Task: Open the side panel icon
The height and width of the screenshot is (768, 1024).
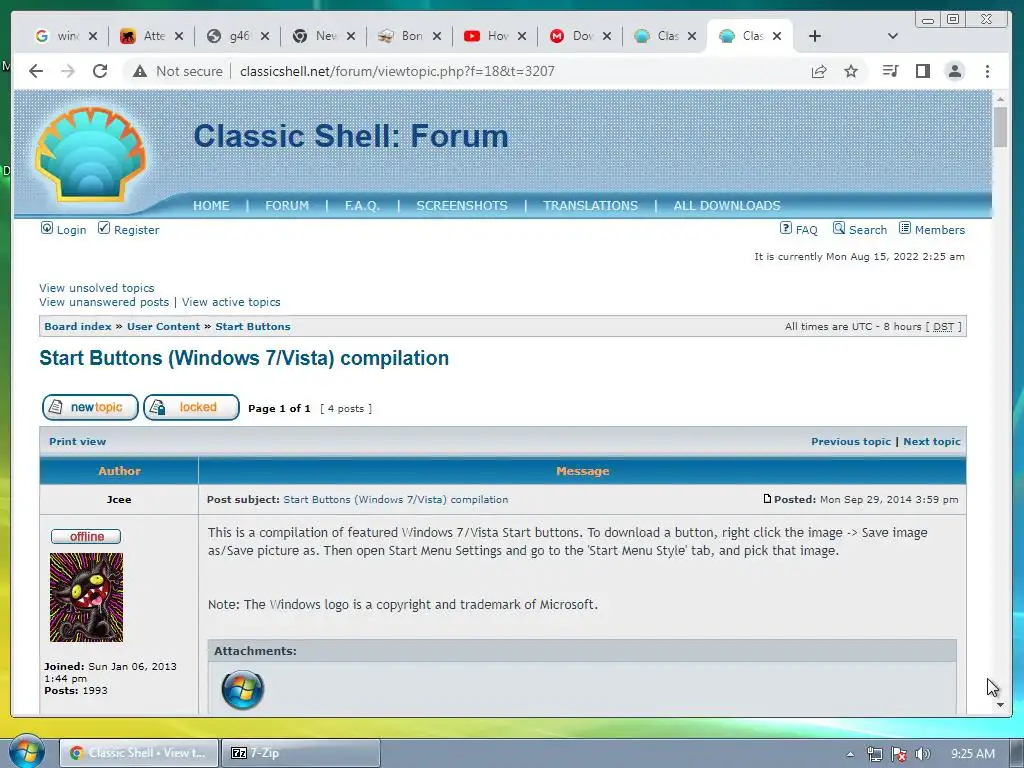Action: click(x=922, y=71)
